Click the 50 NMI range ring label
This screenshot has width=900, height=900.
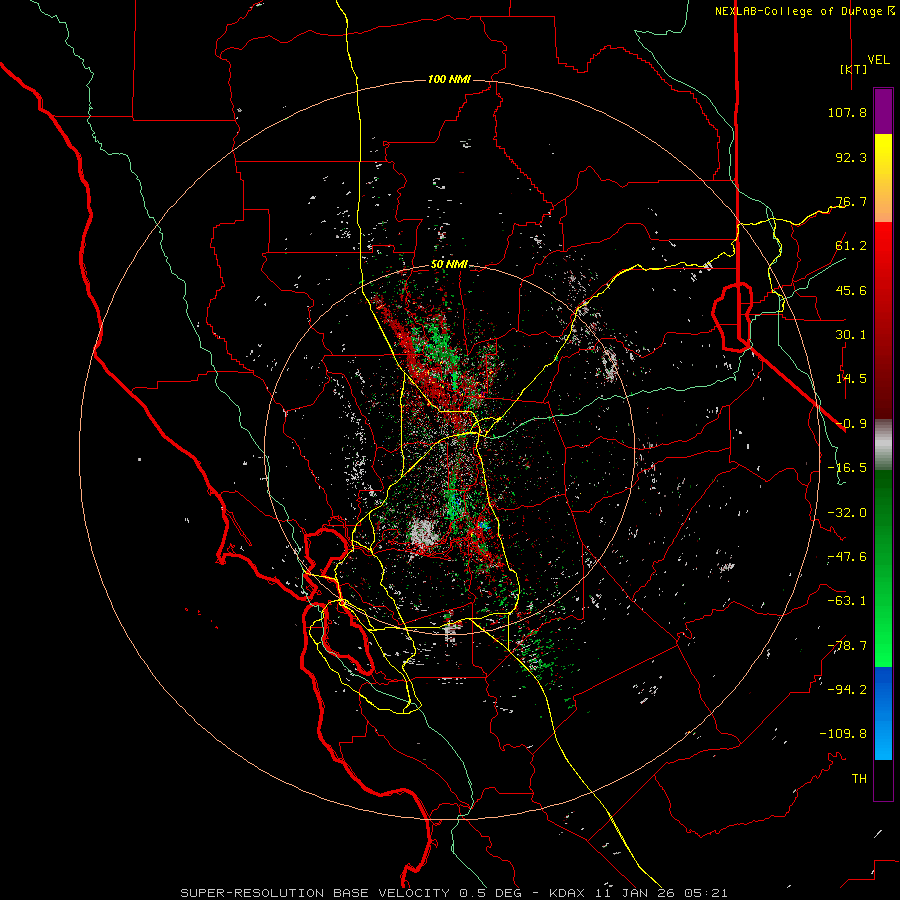tap(449, 265)
